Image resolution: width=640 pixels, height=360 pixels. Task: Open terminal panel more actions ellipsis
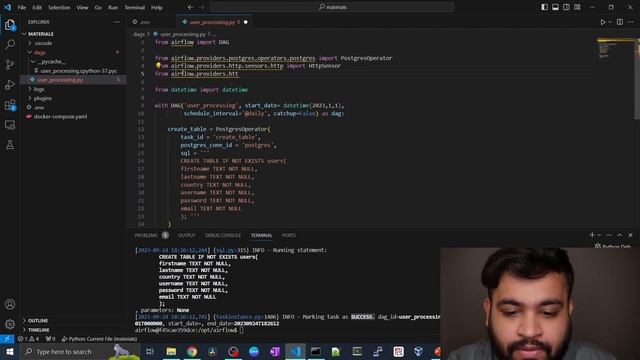coord(609,235)
